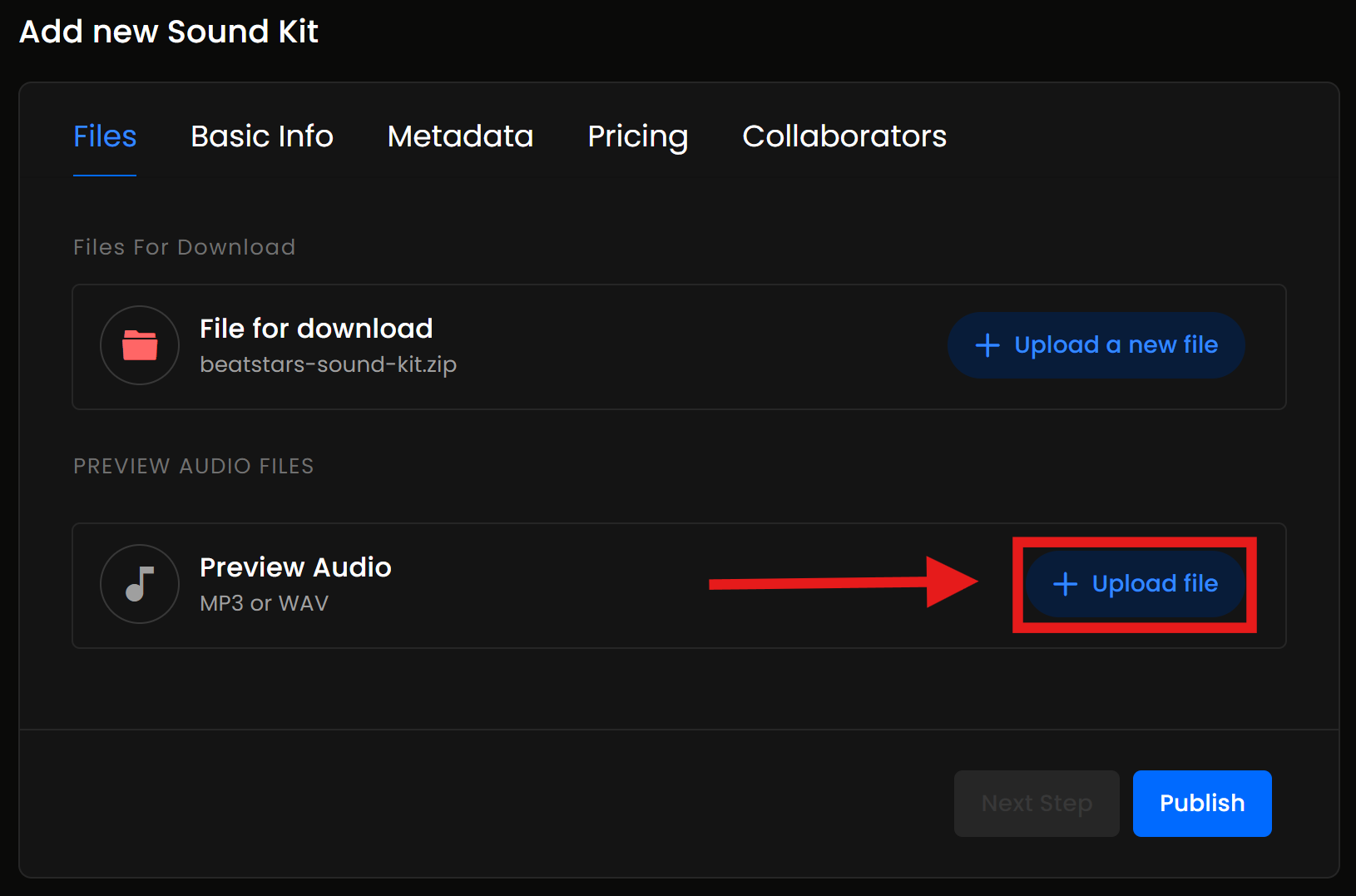Click the 'PREVIEW AUDIO FILES' section heading
Viewport: 1356px width, 896px height.
(x=193, y=466)
